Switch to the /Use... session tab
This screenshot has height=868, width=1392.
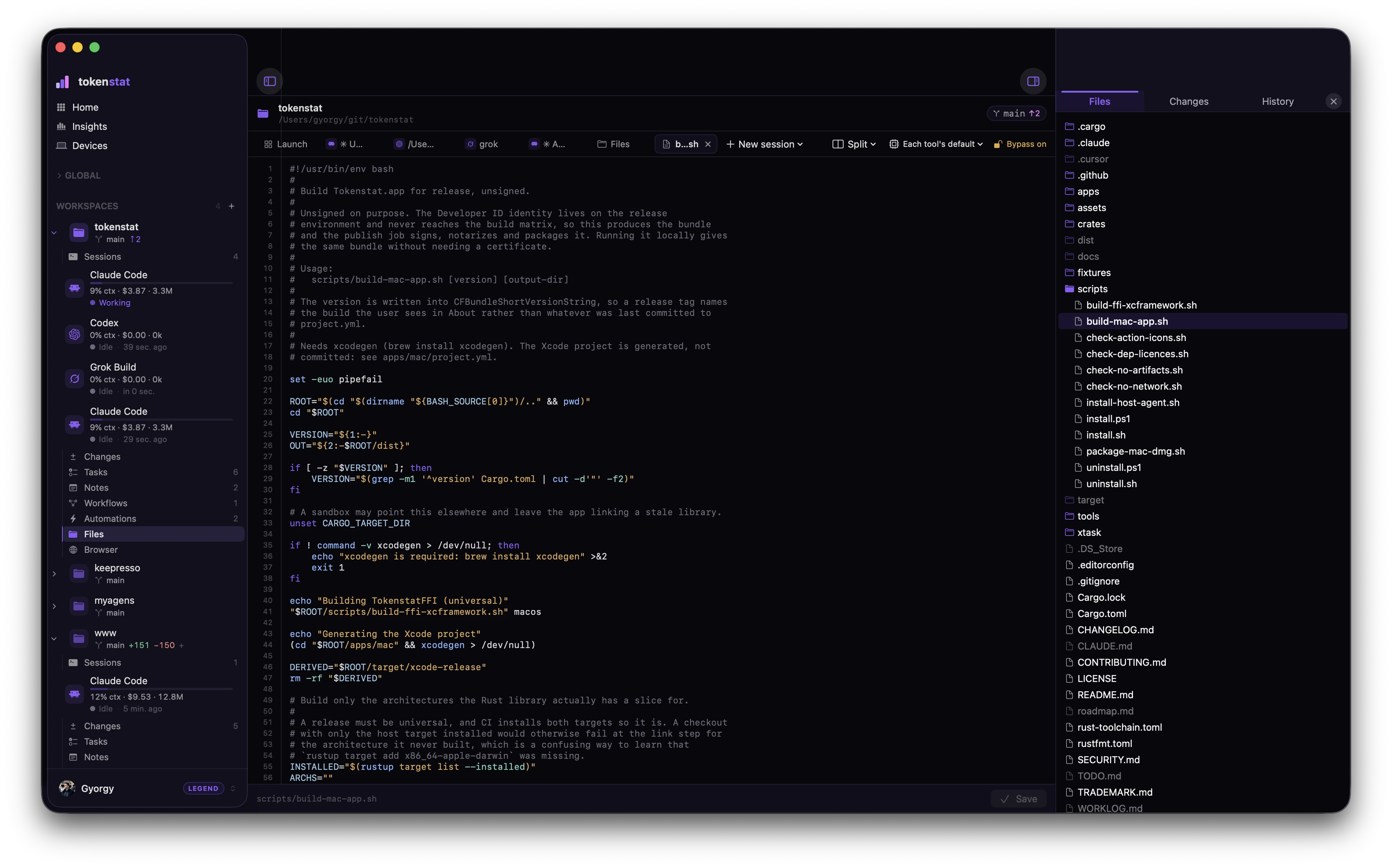[414, 144]
